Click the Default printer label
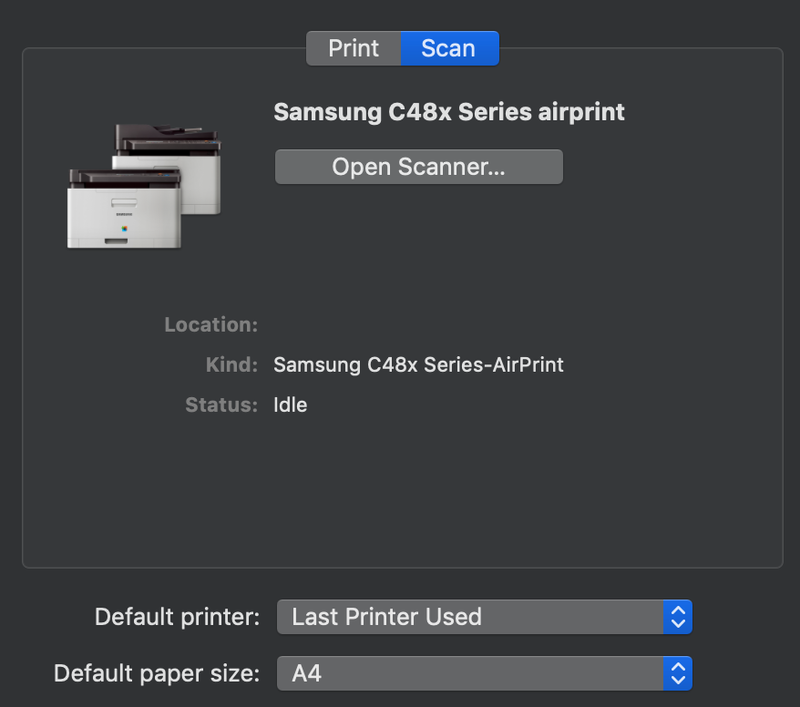 coord(177,617)
